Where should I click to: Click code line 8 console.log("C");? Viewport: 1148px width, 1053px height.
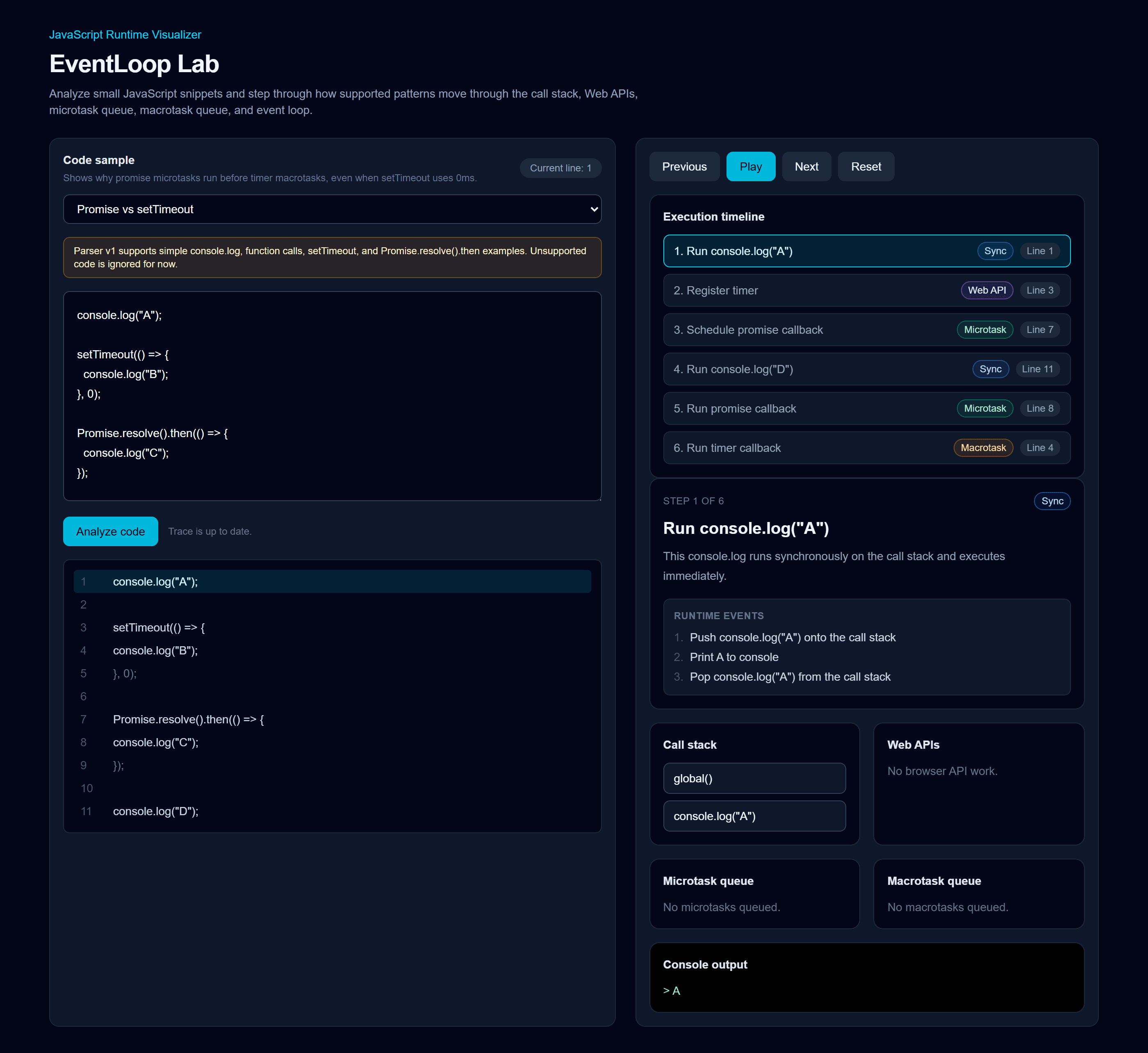(x=332, y=742)
